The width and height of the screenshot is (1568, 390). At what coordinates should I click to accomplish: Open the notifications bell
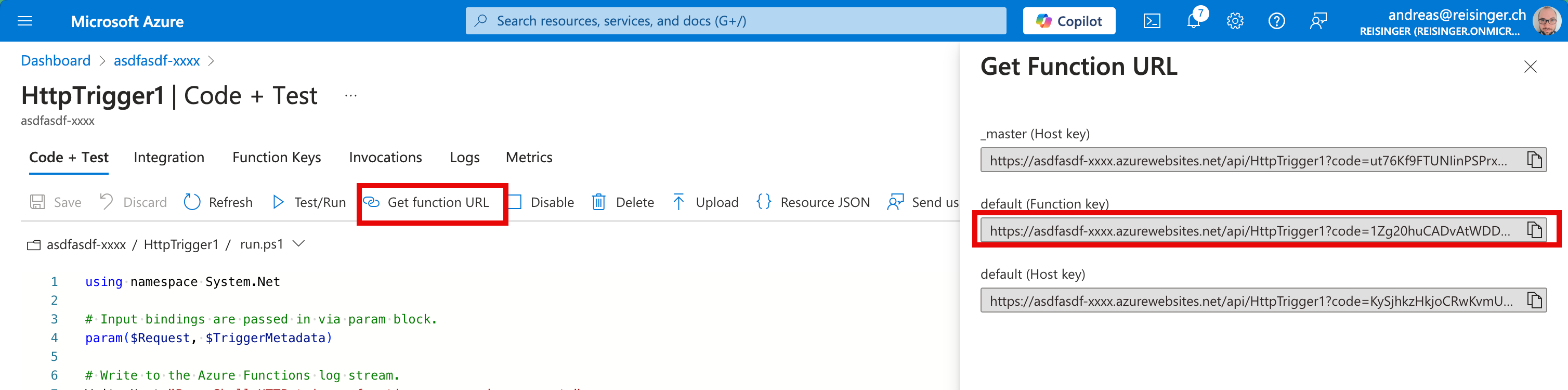tap(1194, 21)
